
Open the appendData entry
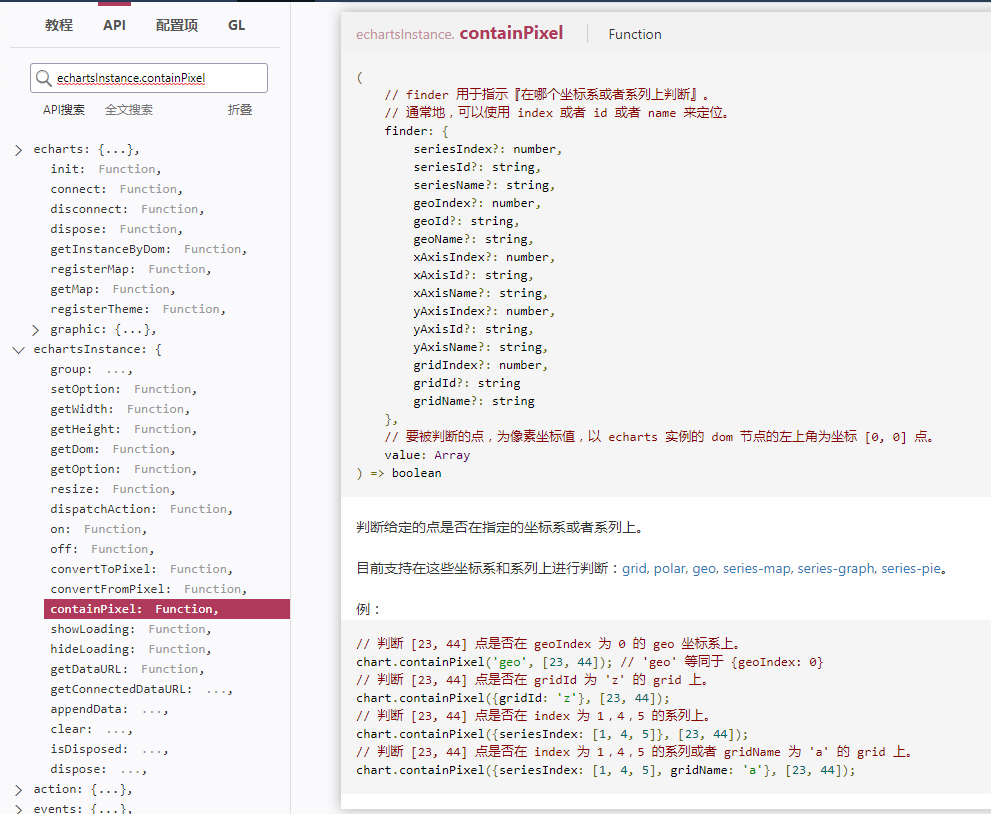tap(109, 710)
